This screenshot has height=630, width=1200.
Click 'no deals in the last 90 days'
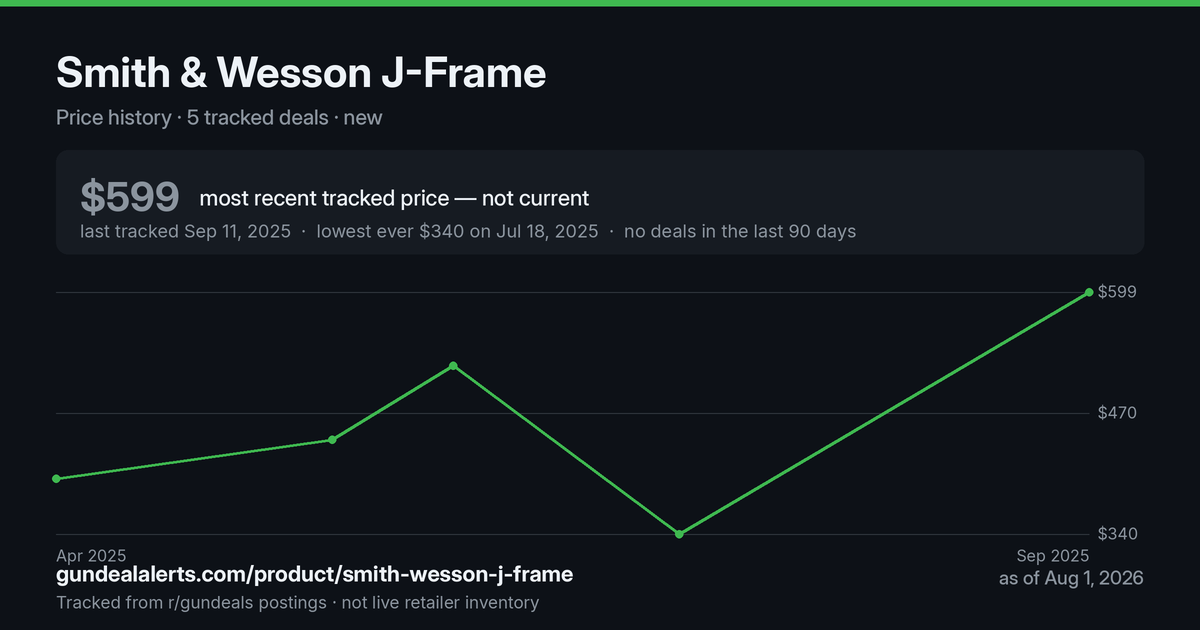tap(740, 231)
